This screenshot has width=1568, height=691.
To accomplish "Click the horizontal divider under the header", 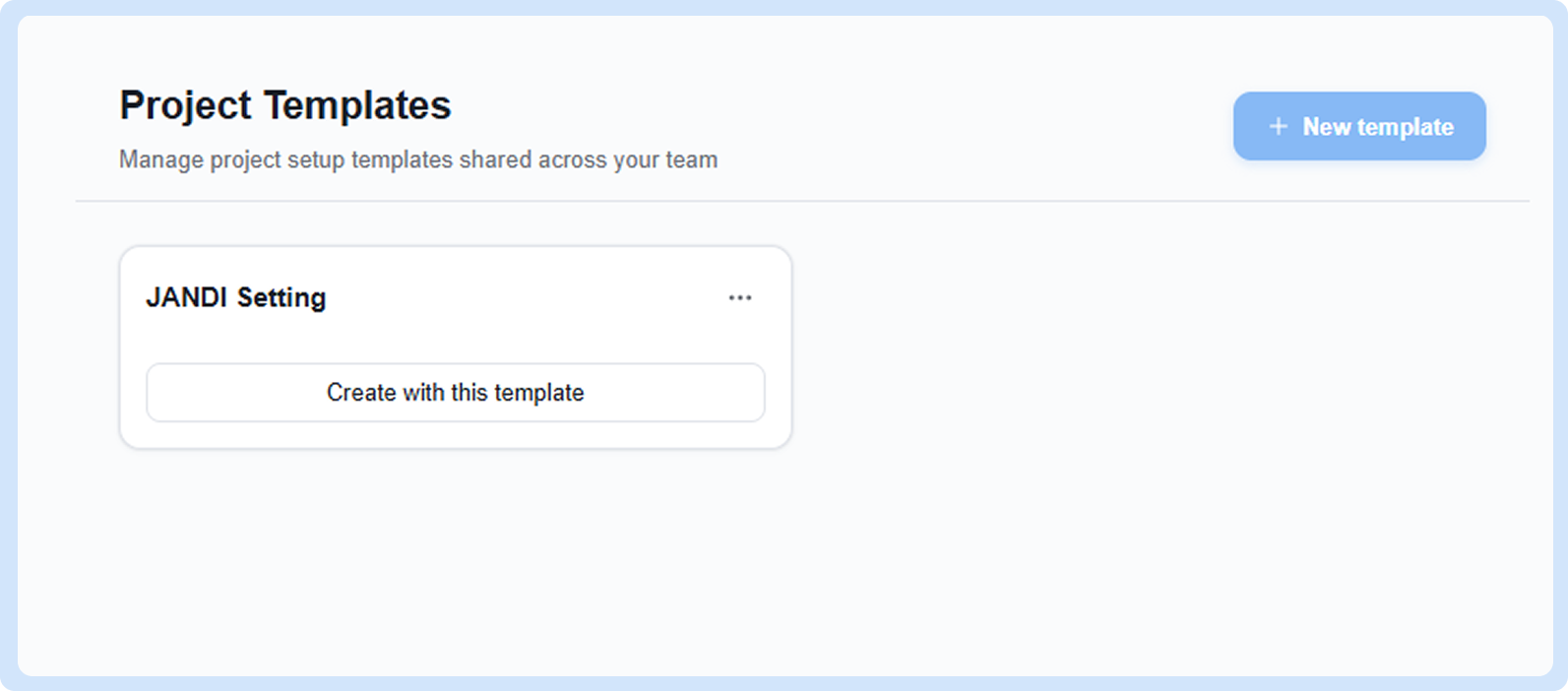I will pos(802,201).
